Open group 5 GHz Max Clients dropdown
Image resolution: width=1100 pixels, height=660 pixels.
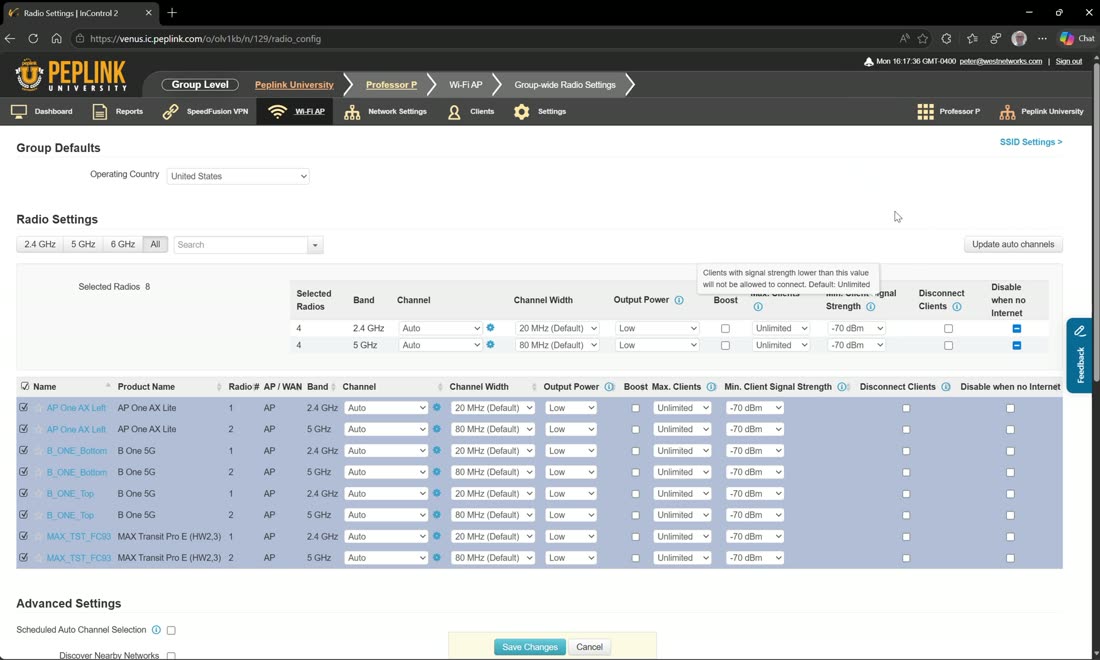click(x=781, y=345)
